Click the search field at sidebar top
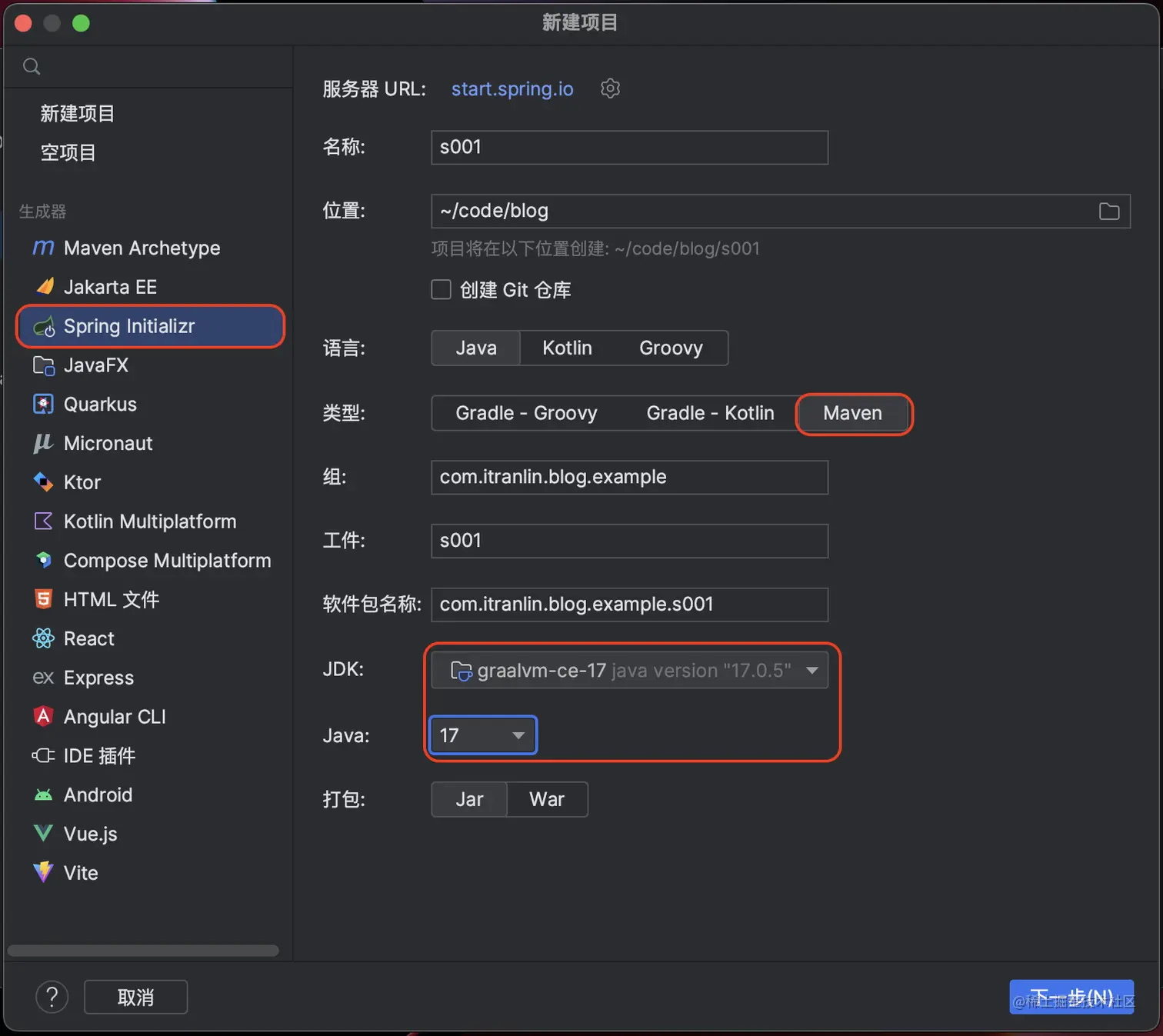1163x1036 pixels. (x=148, y=66)
